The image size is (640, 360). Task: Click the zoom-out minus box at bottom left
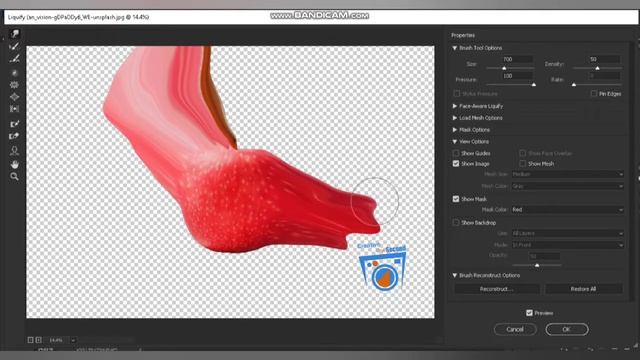31,340
